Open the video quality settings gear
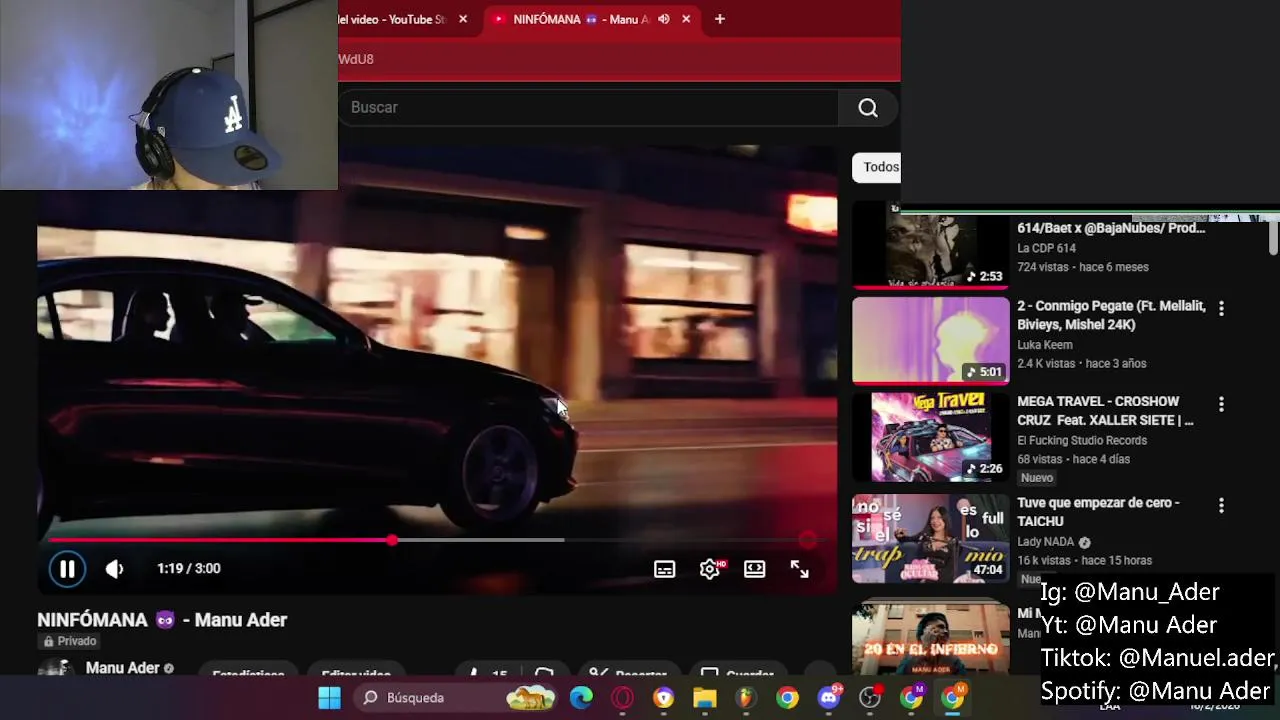The image size is (1280, 720). tap(710, 569)
